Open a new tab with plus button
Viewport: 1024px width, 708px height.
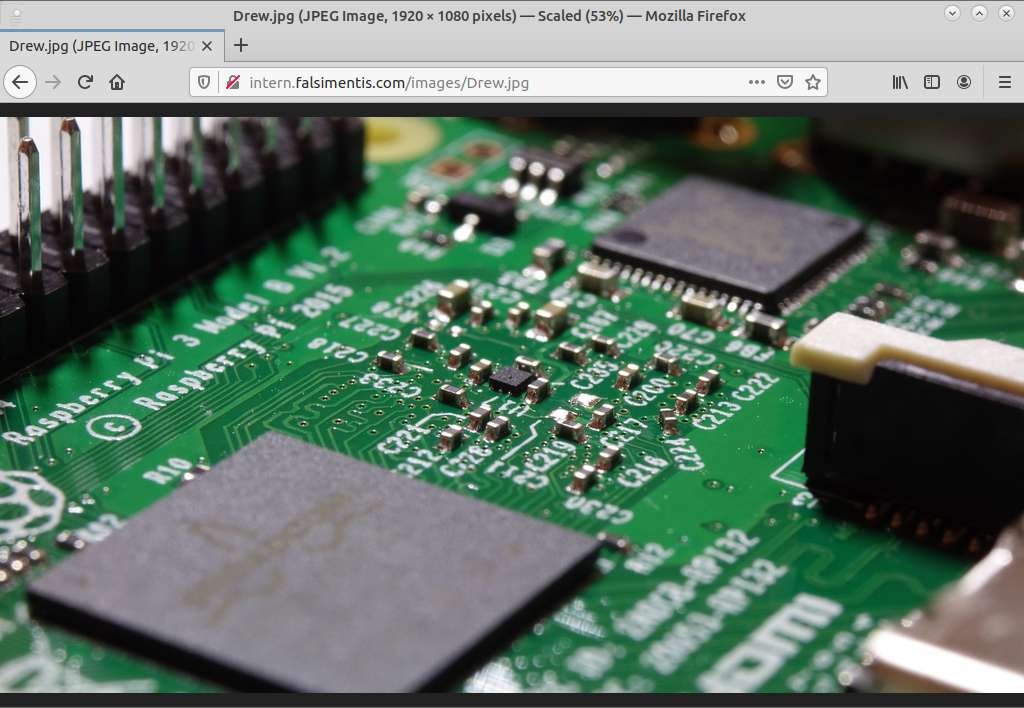241,45
